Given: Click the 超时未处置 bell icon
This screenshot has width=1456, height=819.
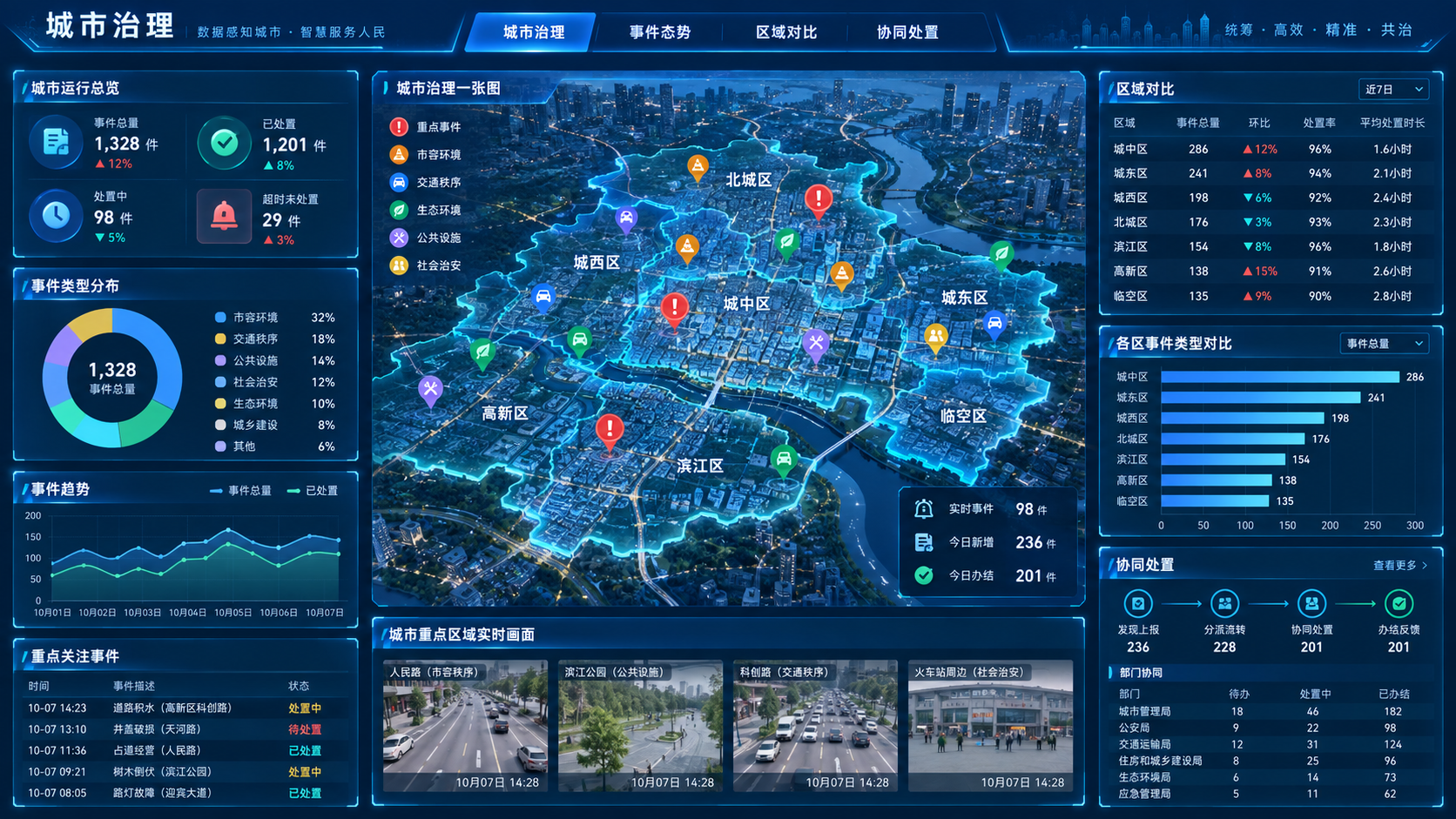Looking at the screenshot, I should (224, 215).
